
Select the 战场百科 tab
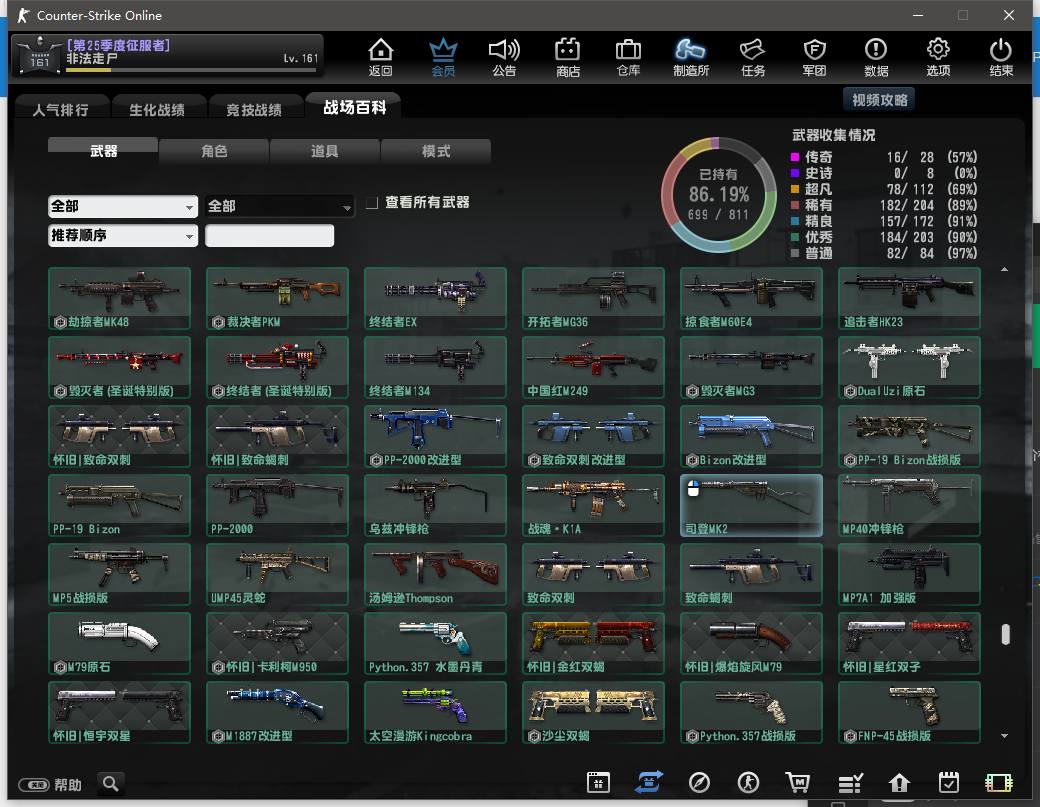(354, 107)
